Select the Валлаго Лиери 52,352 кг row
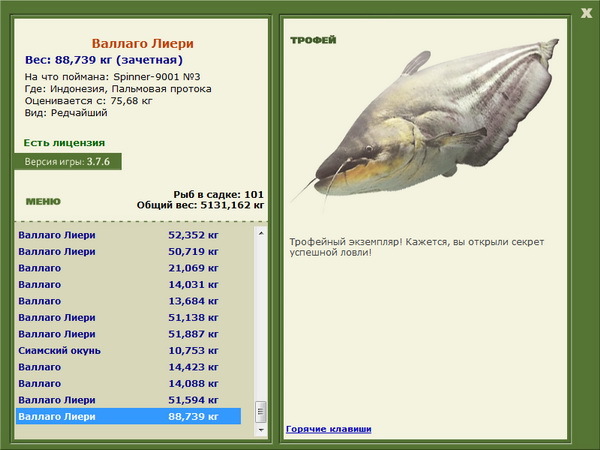Image resolution: width=600 pixels, height=450 pixels. pos(129,235)
